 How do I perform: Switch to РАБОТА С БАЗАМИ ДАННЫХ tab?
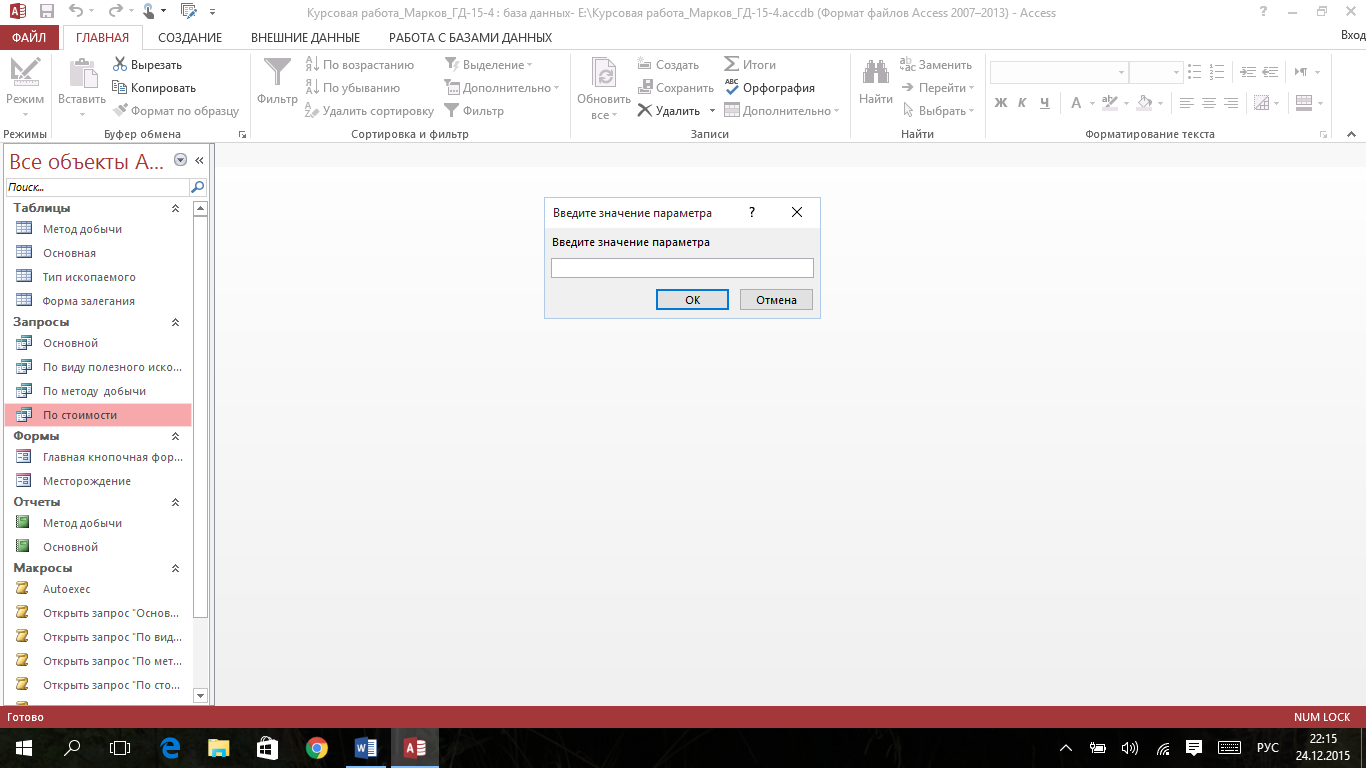(470, 37)
